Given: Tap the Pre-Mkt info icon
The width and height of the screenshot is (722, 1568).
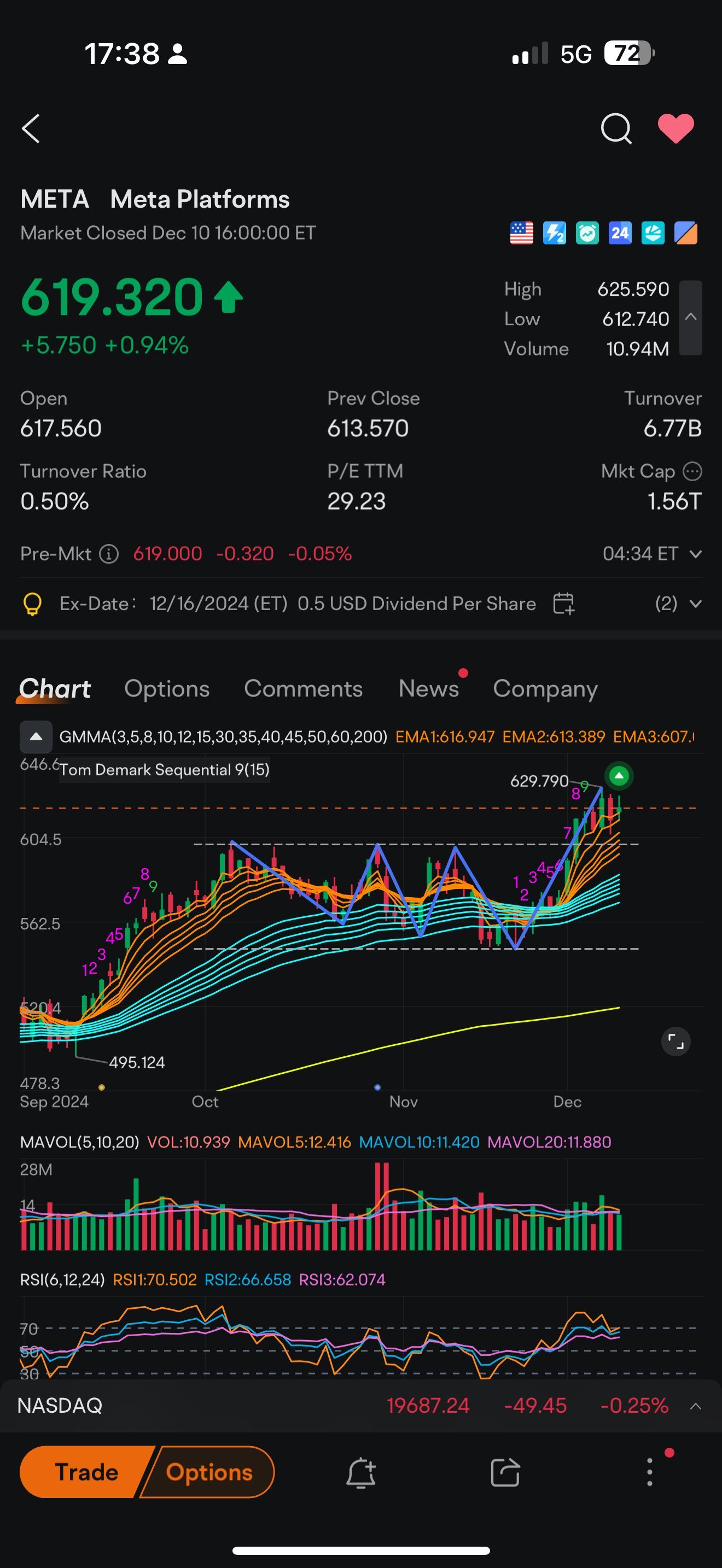Looking at the screenshot, I should coord(109,554).
